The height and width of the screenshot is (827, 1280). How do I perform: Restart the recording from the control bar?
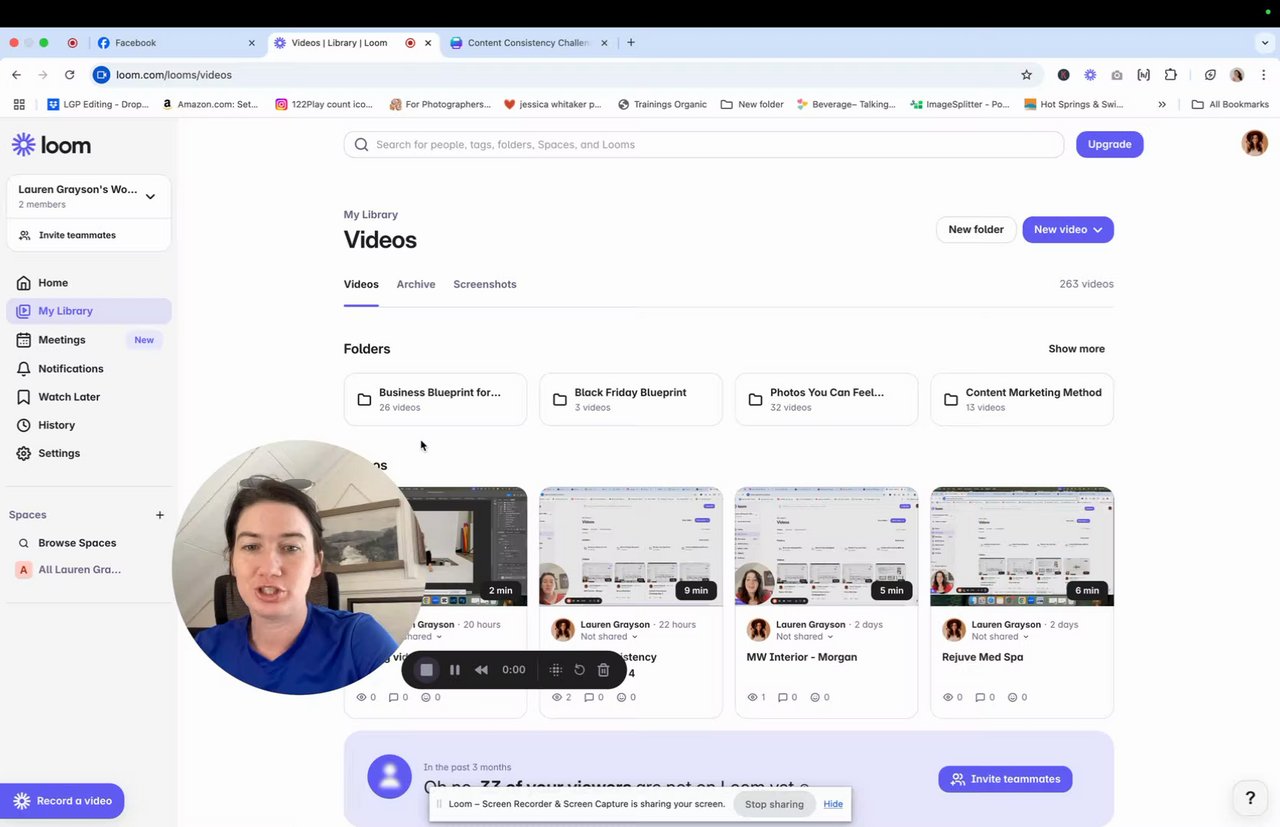tap(579, 670)
